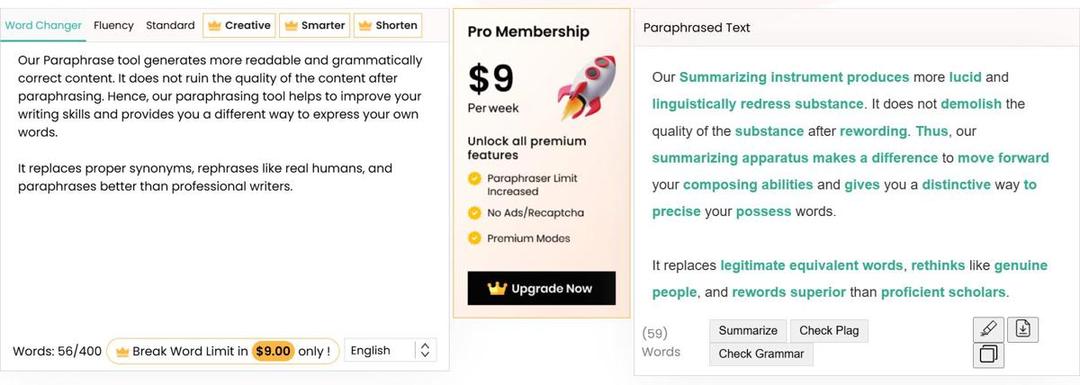This screenshot has width=1080, height=385.
Task: Click Break Word Limit in $9.00 offer
Action: (x=222, y=351)
